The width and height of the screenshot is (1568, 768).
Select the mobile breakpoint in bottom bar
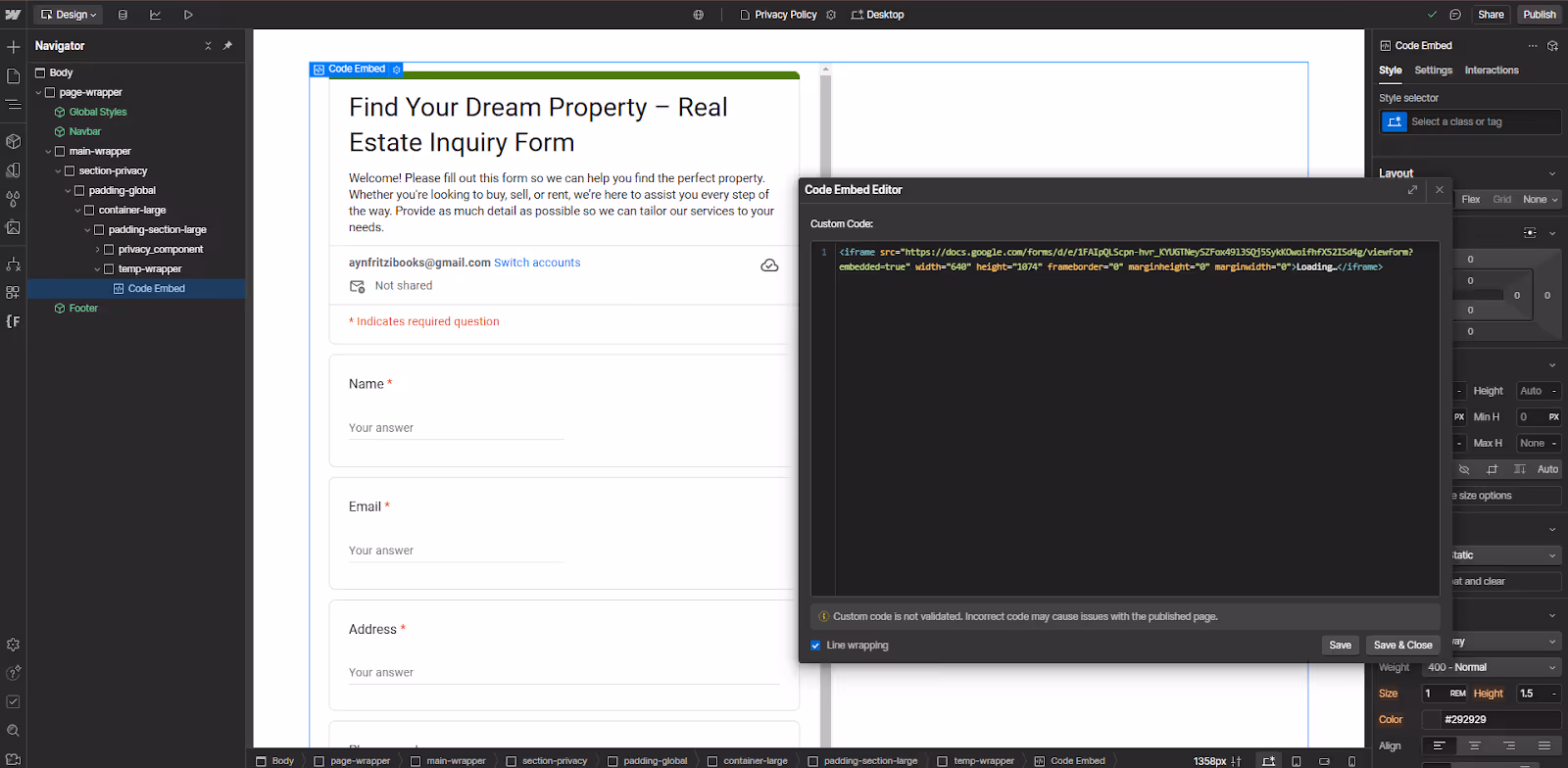point(1352,761)
